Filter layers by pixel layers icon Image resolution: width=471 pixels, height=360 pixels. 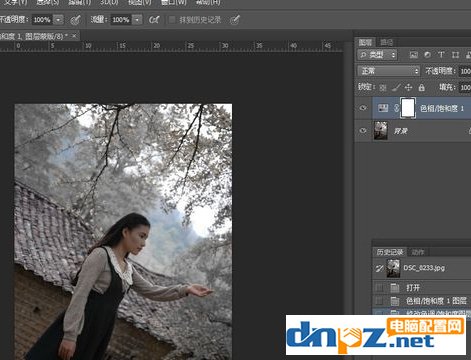coord(414,55)
